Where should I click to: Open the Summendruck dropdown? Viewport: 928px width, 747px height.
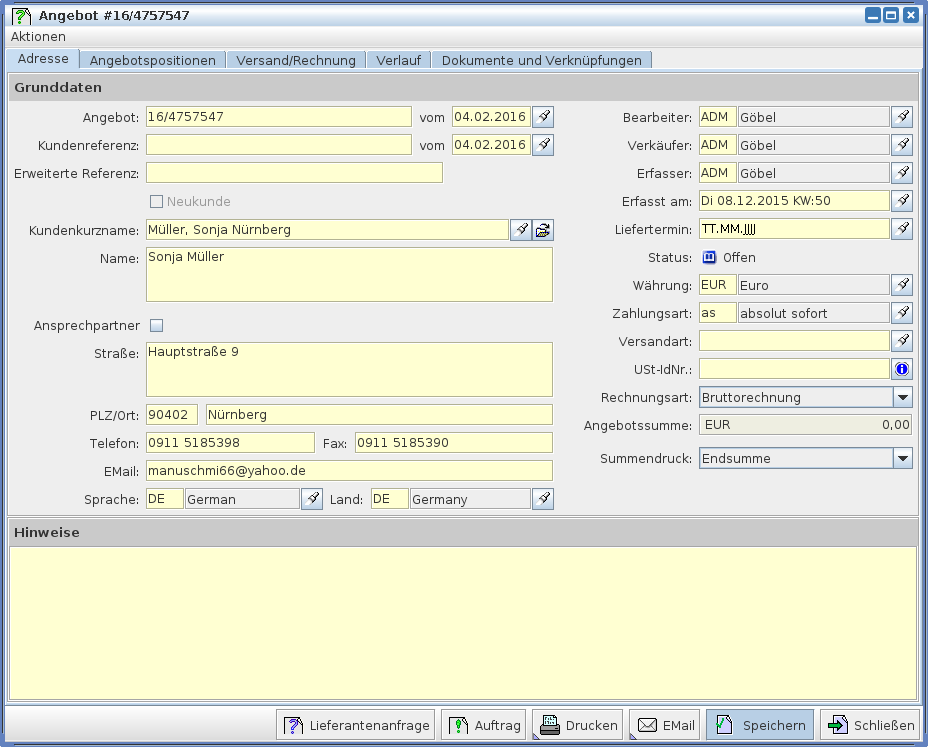902,458
